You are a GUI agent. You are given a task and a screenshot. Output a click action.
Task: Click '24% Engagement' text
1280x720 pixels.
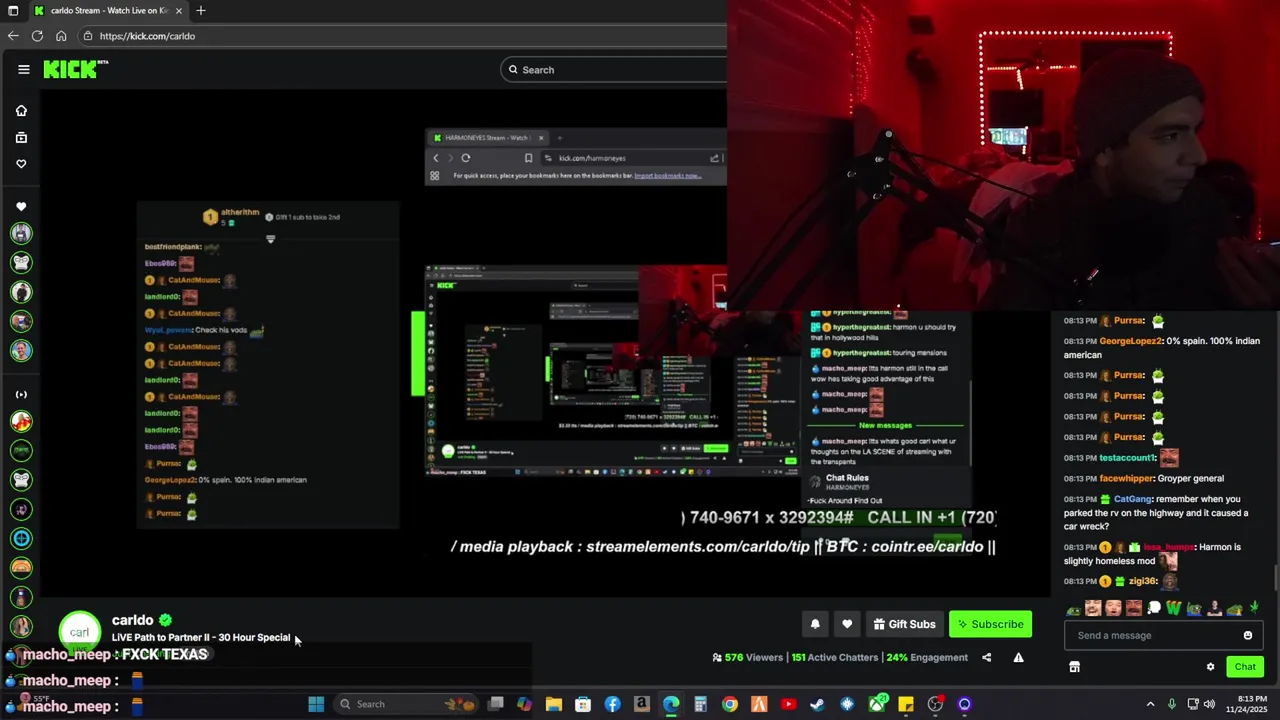tap(927, 657)
